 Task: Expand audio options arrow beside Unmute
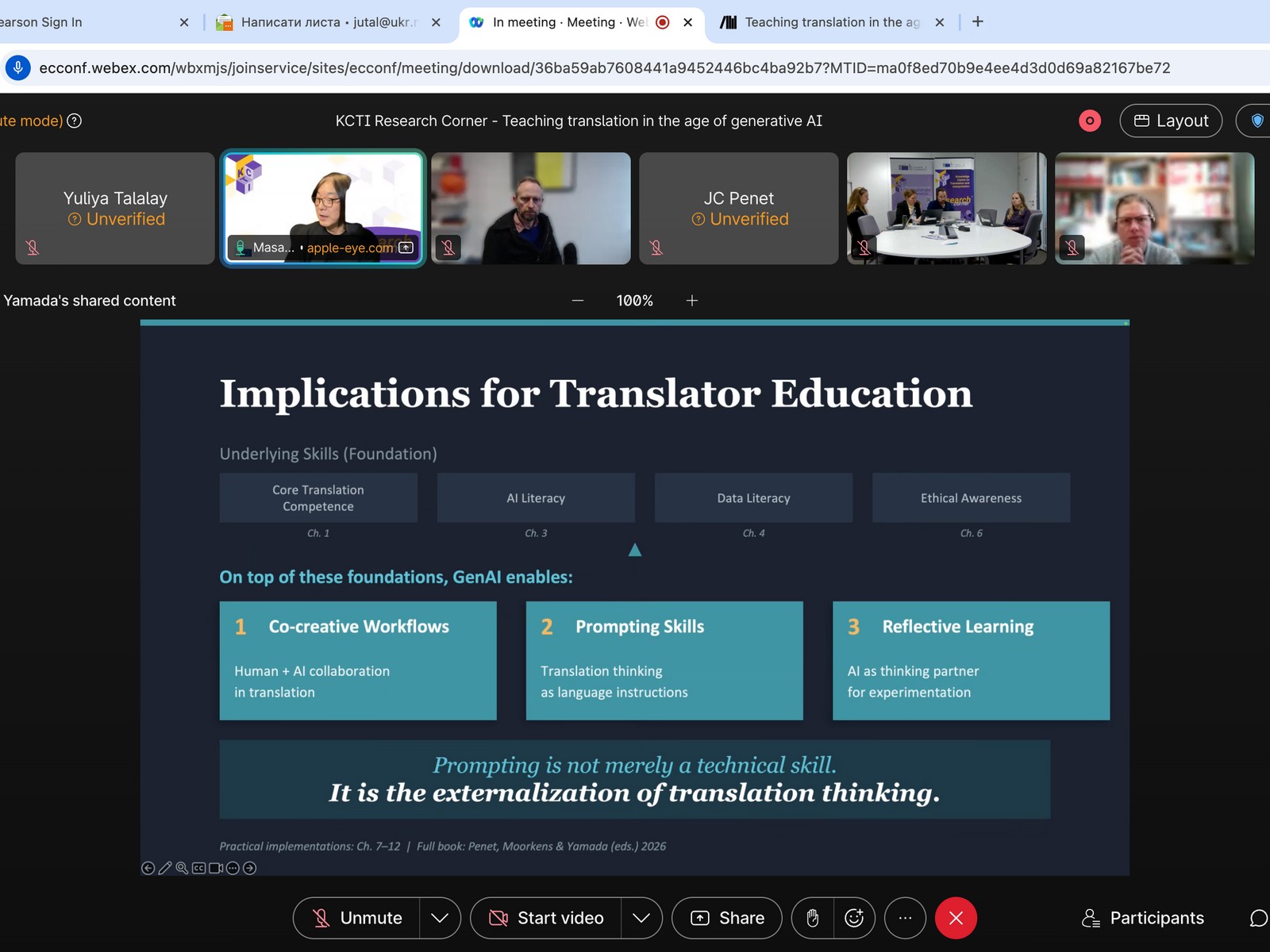click(440, 918)
